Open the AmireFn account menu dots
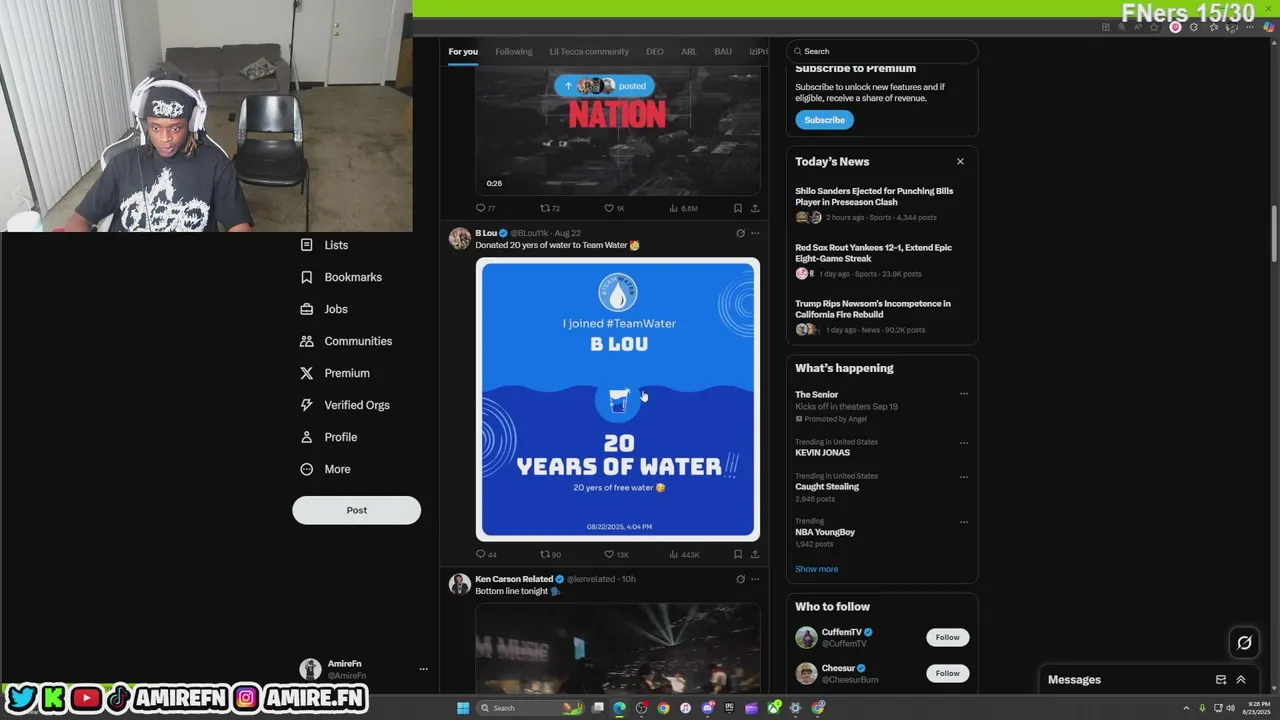The width and height of the screenshot is (1280, 720). coord(423,669)
